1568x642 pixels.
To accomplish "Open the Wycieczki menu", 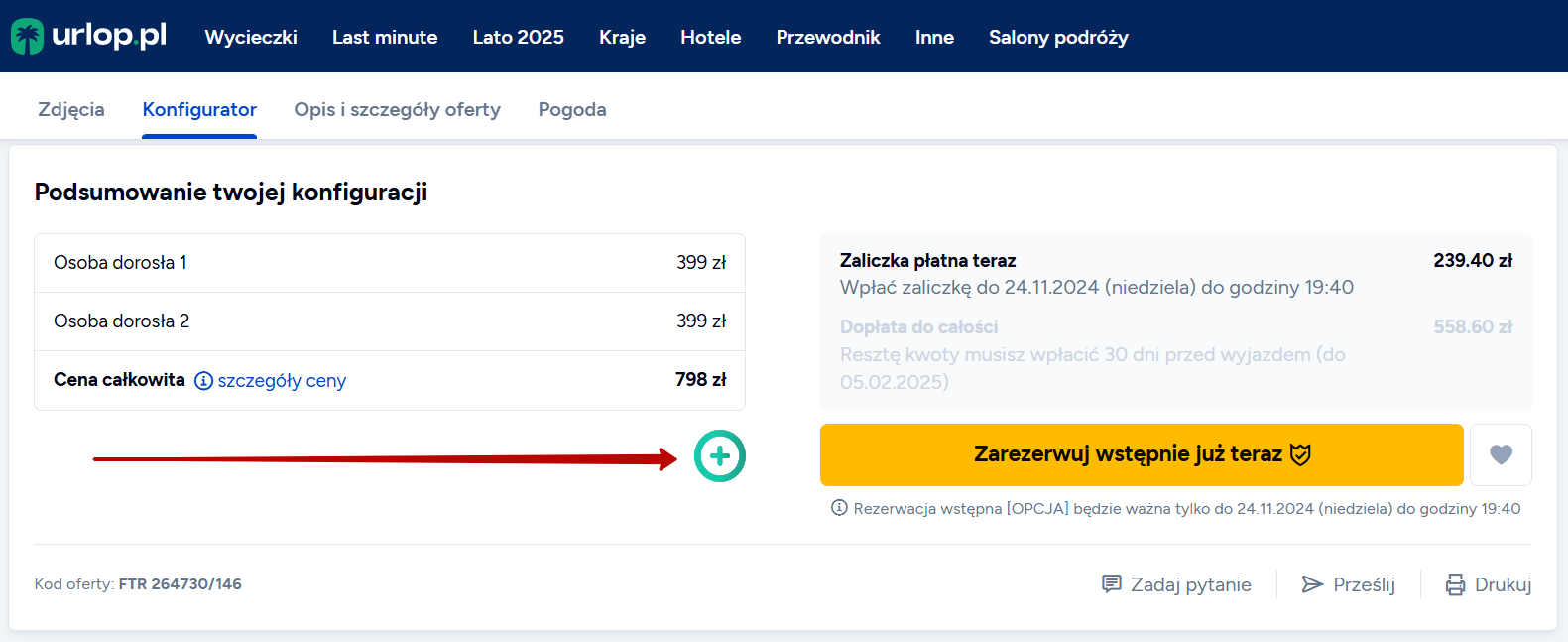I will pos(251,37).
